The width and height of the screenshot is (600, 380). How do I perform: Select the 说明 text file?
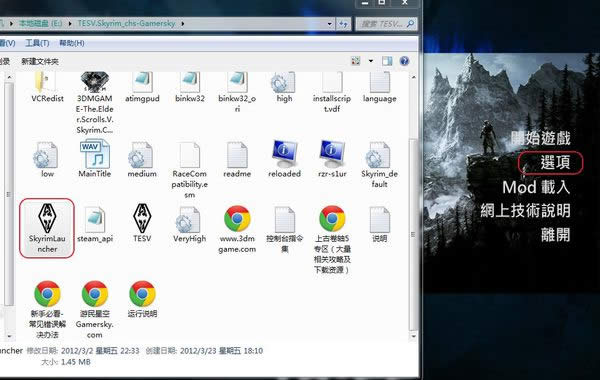pyautogui.click(x=380, y=225)
